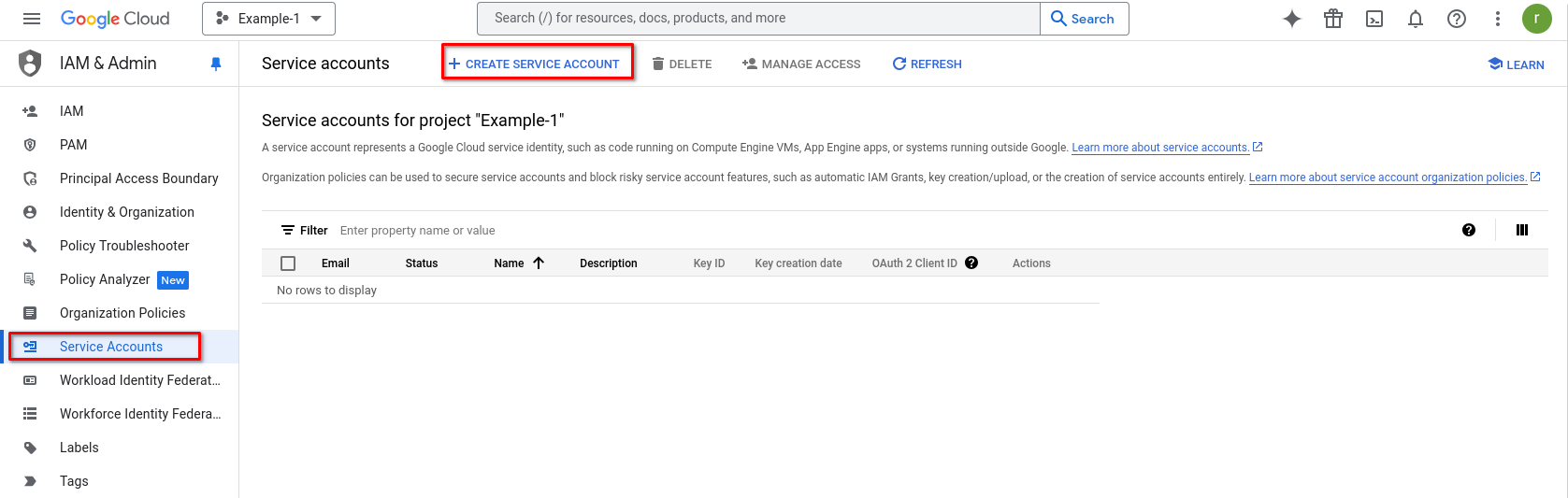This screenshot has height=498, width=1568.
Task: Click the Organization Policies list icon
Action: (30, 313)
